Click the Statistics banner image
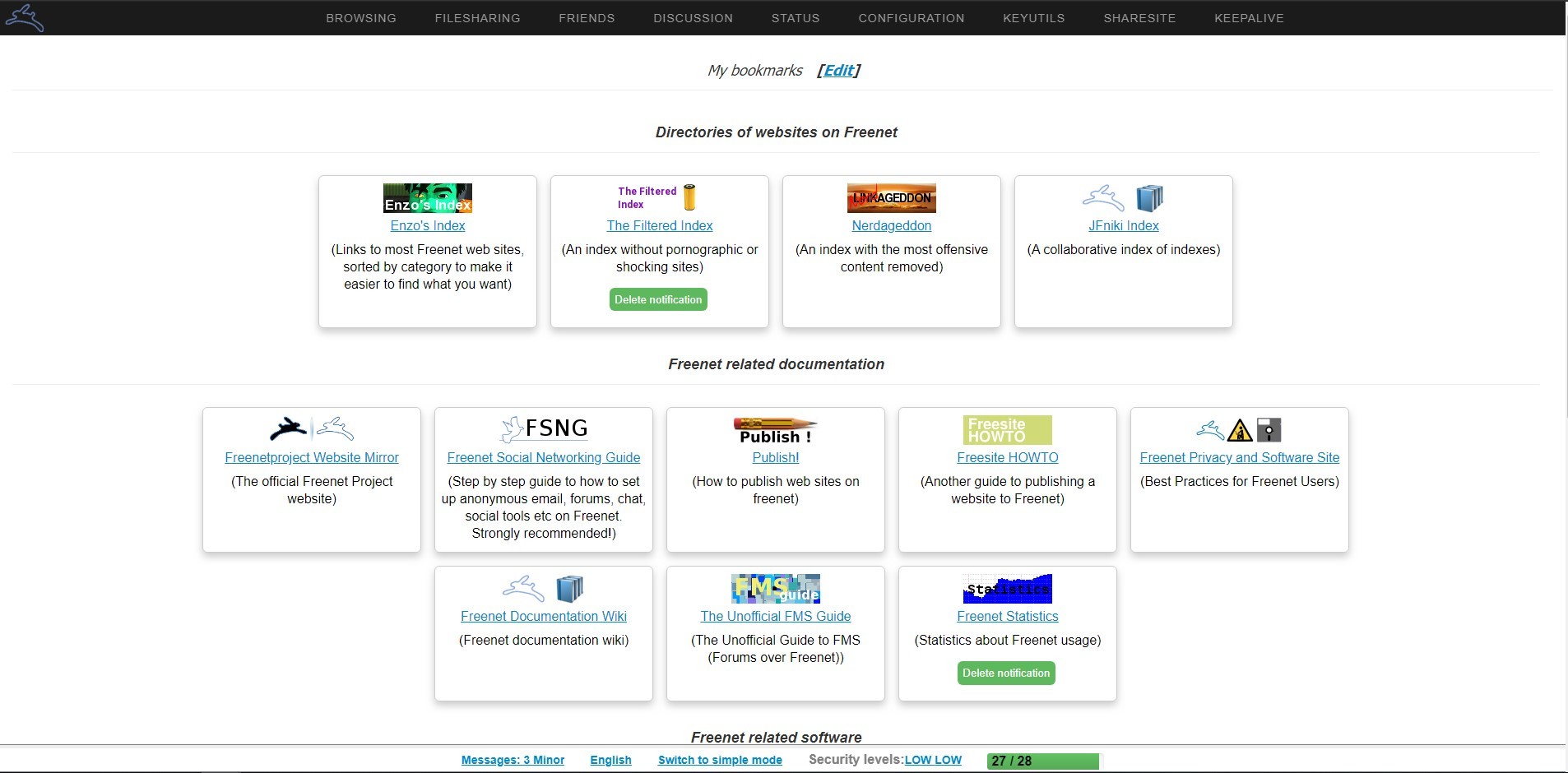The height and width of the screenshot is (773, 1568). click(x=1008, y=589)
